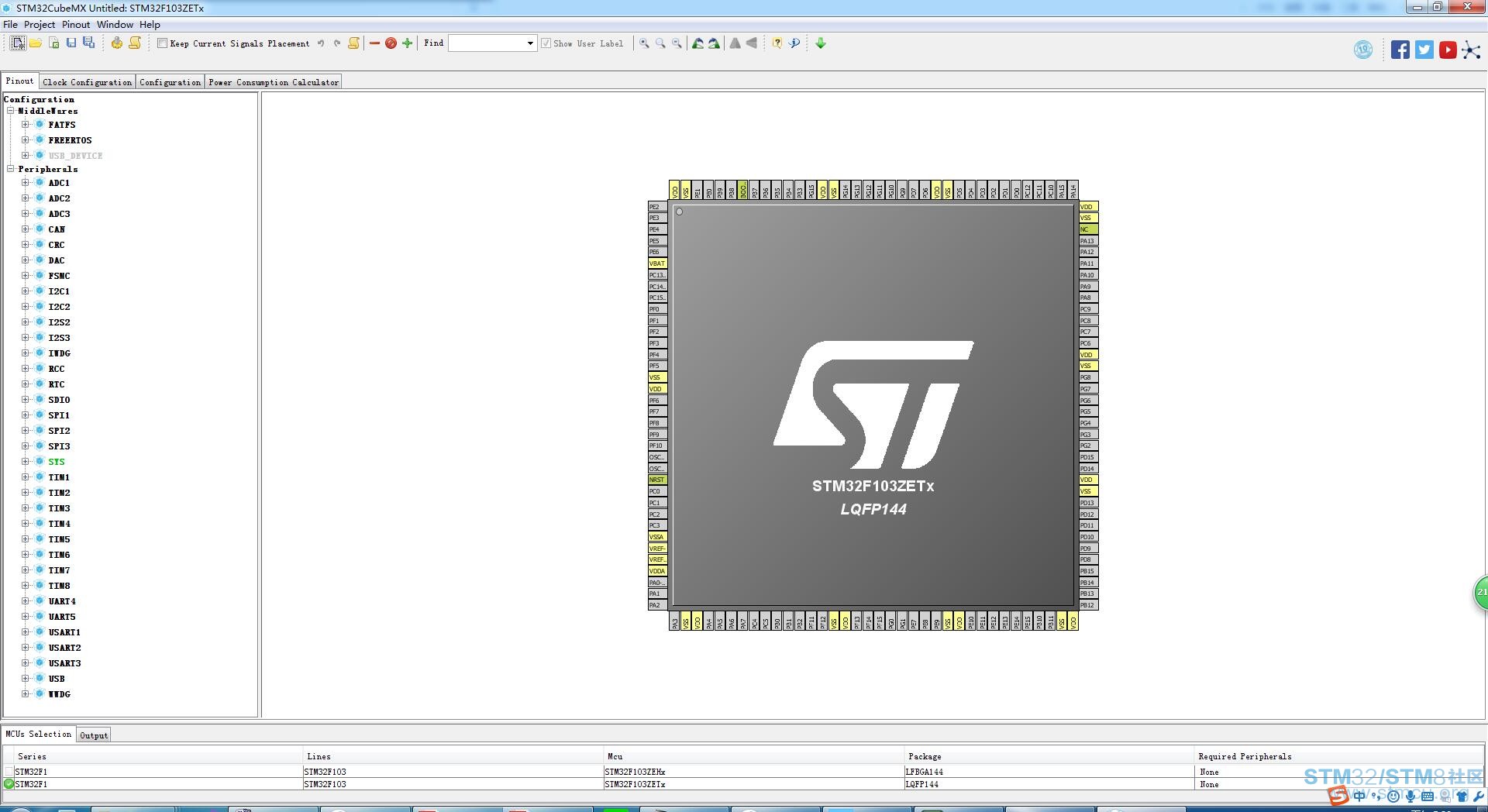Collapse the Peripherals tree node

[x=11, y=169]
